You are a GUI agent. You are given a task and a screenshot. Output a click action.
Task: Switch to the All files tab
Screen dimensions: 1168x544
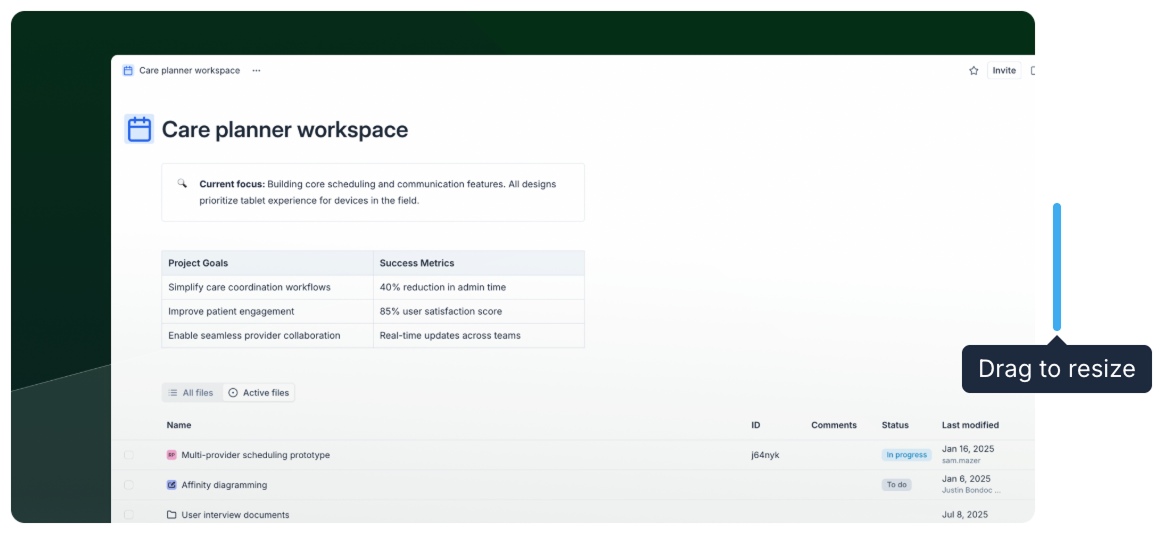pyautogui.click(x=191, y=393)
